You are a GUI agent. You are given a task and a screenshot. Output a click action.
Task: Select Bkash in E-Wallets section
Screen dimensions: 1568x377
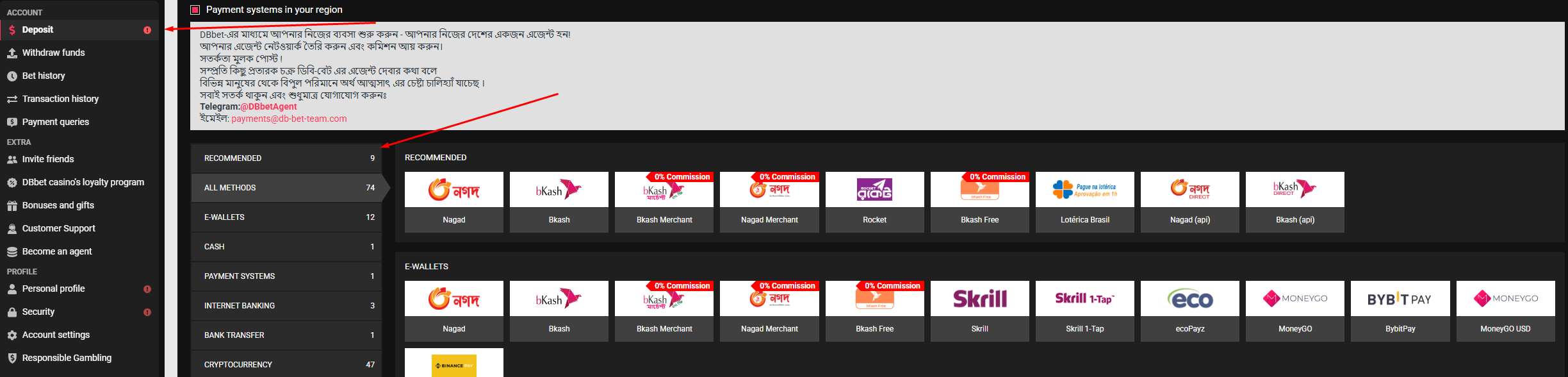[559, 311]
